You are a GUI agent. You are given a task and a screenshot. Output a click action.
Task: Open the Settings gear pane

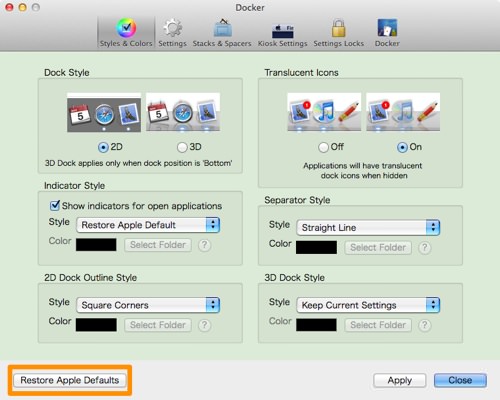point(172,33)
